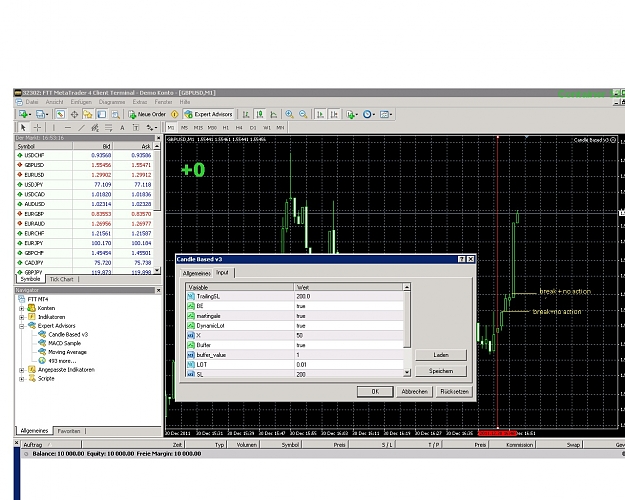Image resolution: width=625 pixels, height=500 pixels.
Task: Expand the Konten tree node
Action: (x=22, y=308)
